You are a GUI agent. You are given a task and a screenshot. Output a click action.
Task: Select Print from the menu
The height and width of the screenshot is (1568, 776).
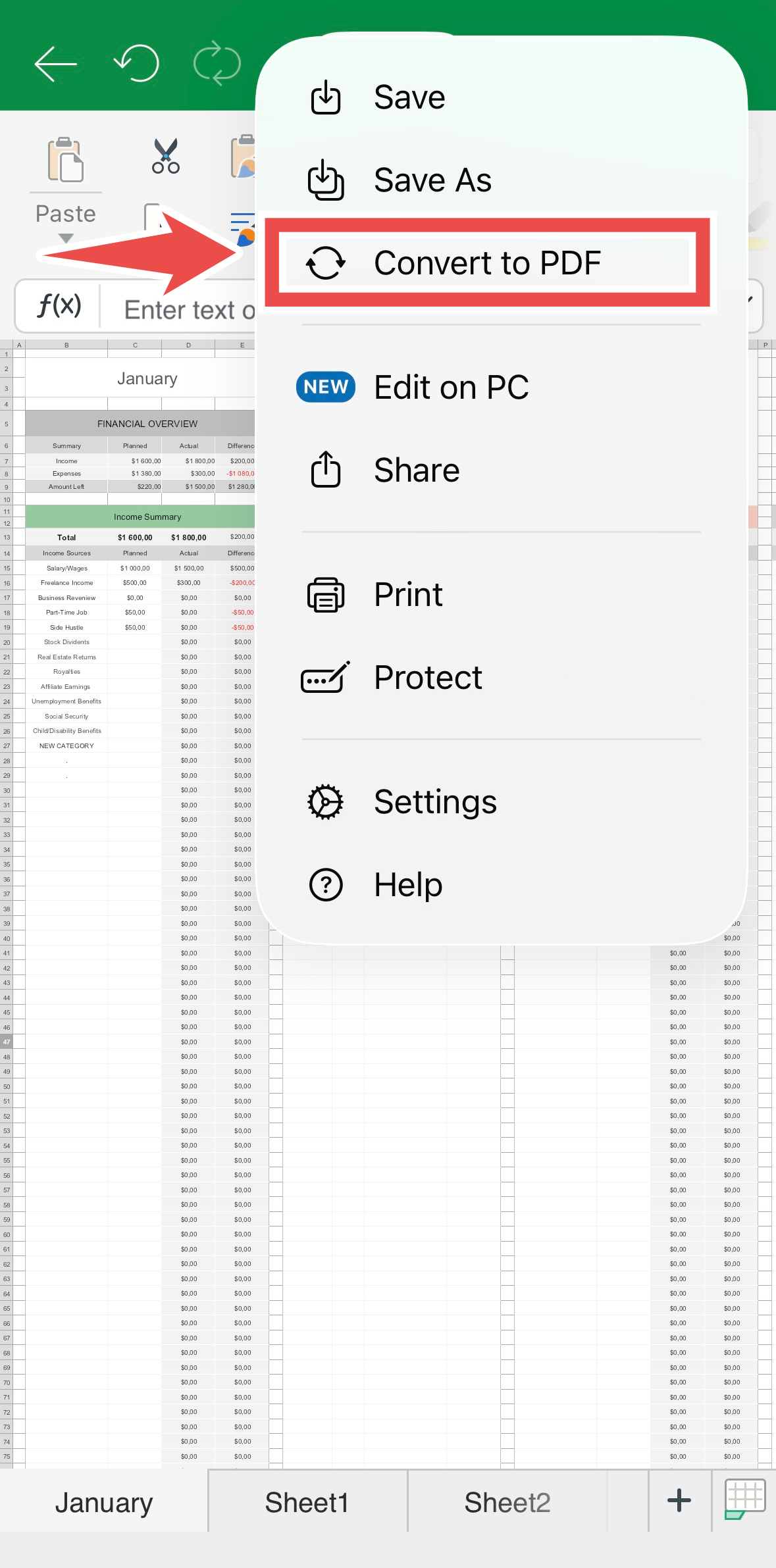[502, 594]
